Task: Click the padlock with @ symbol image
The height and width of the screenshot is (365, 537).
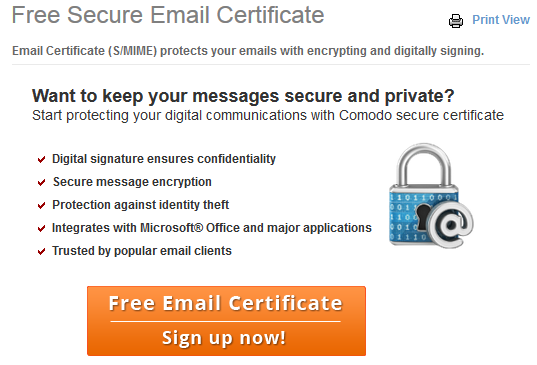Action: [432, 196]
